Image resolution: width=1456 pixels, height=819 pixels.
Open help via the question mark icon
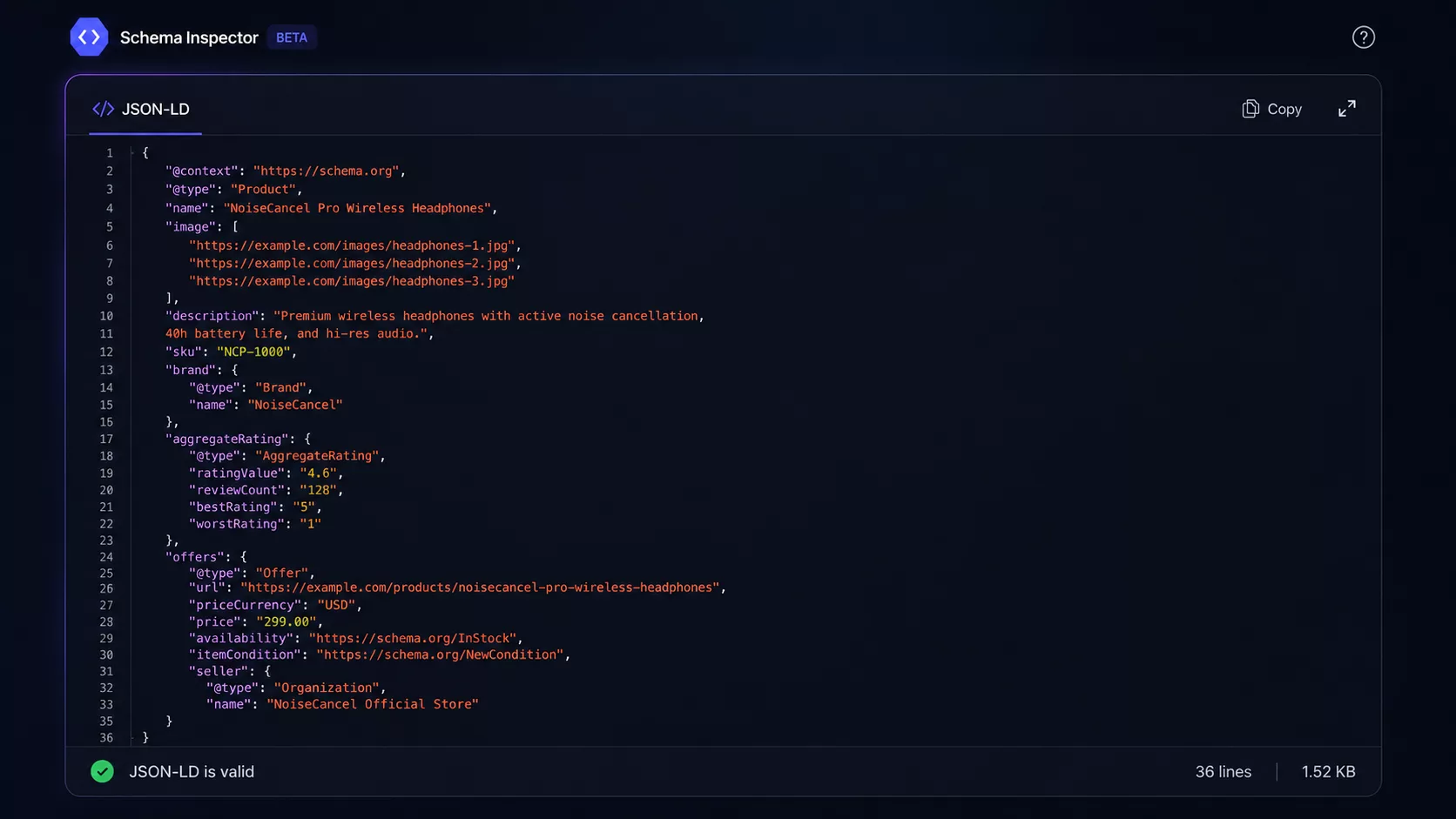click(1363, 37)
